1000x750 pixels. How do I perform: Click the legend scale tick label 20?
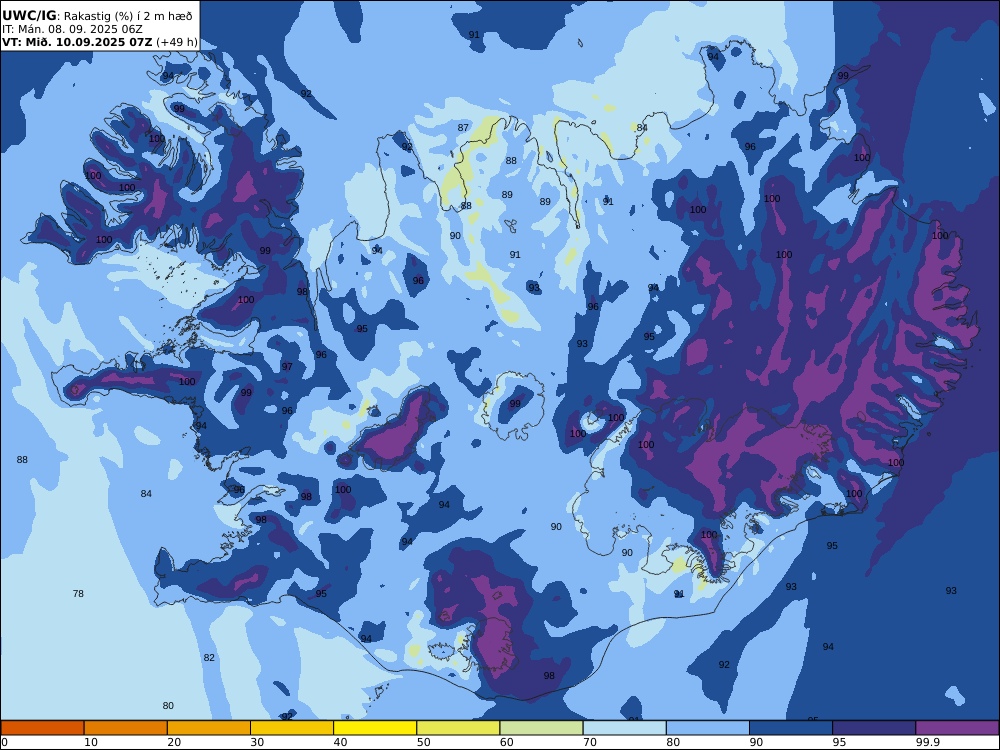174,742
